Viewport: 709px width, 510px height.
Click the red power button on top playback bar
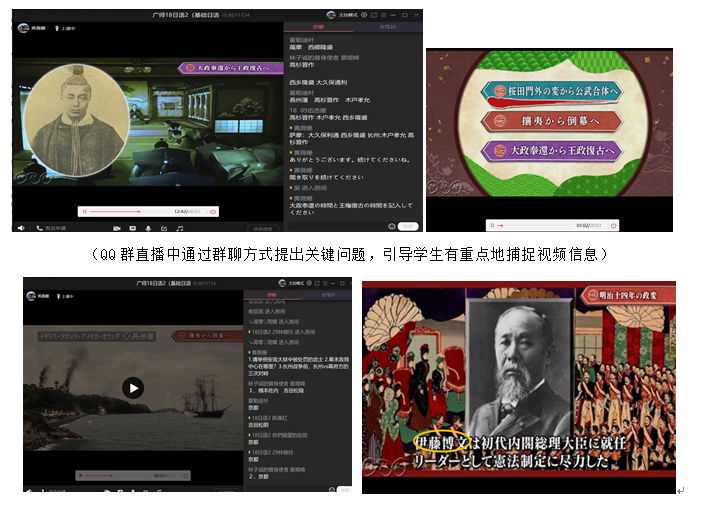[x=213, y=211]
